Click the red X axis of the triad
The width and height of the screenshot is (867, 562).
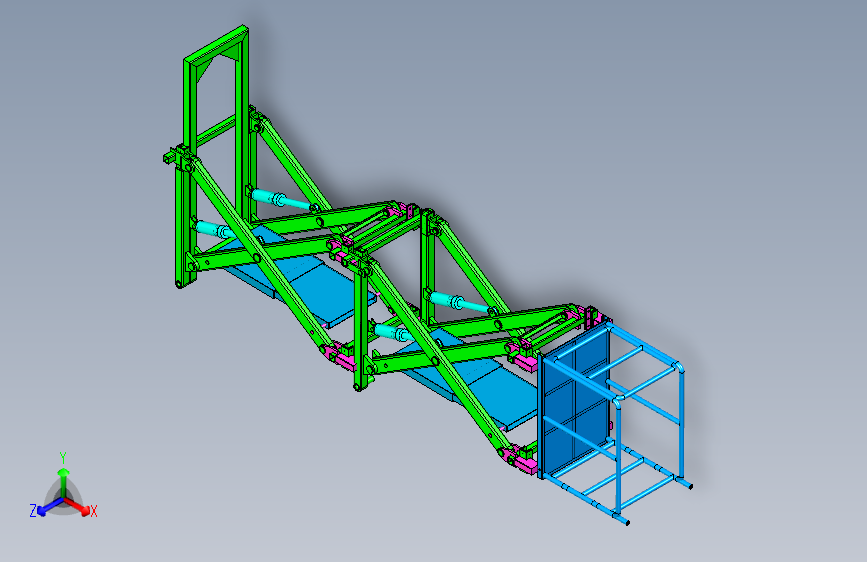tap(77, 506)
